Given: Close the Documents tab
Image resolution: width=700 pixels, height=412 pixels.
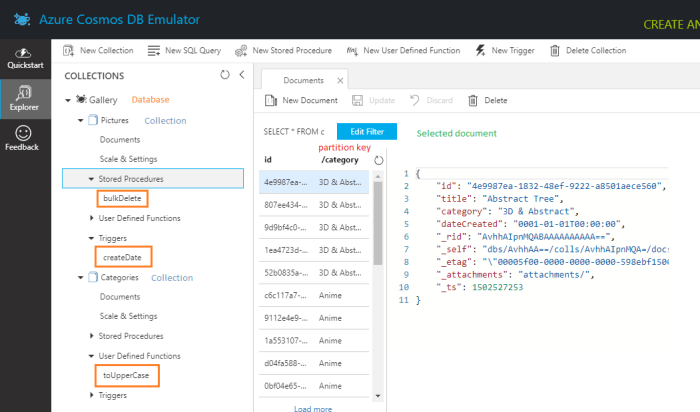Looking at the screenshot, I should [340, 80].
